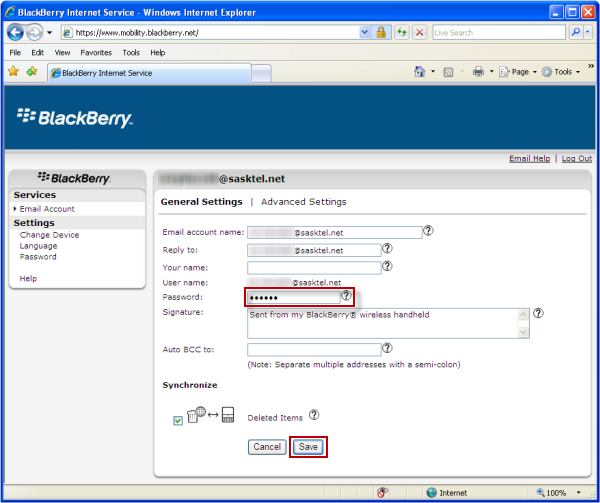The width and height of the screenshot is (600, 503).
Task: Click the address bar URL field
Action: tap(210, 33)
